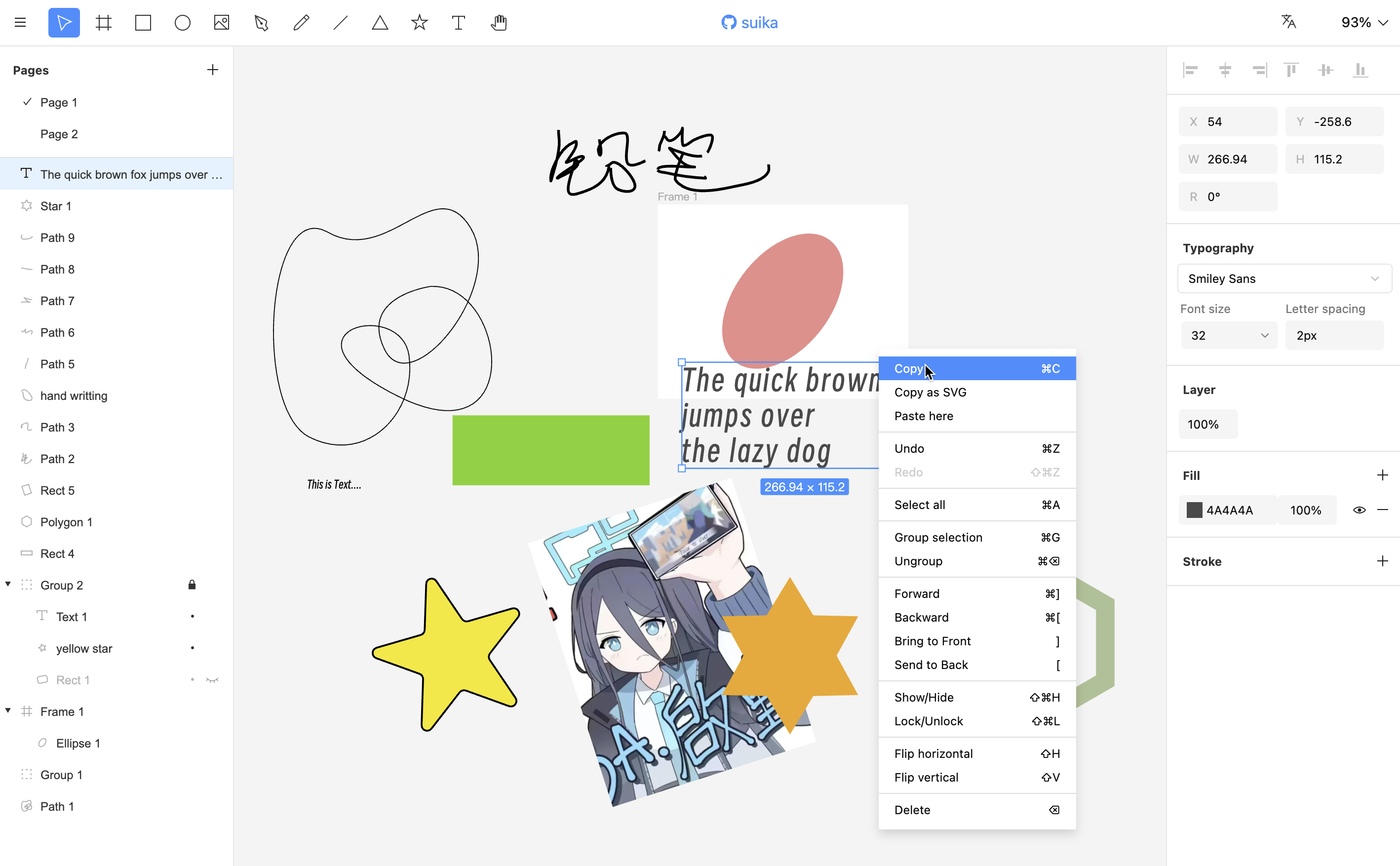This screenshot has width=1400, height=866.
Task: Select the Pen path tool
Action: tap(261, 22)
